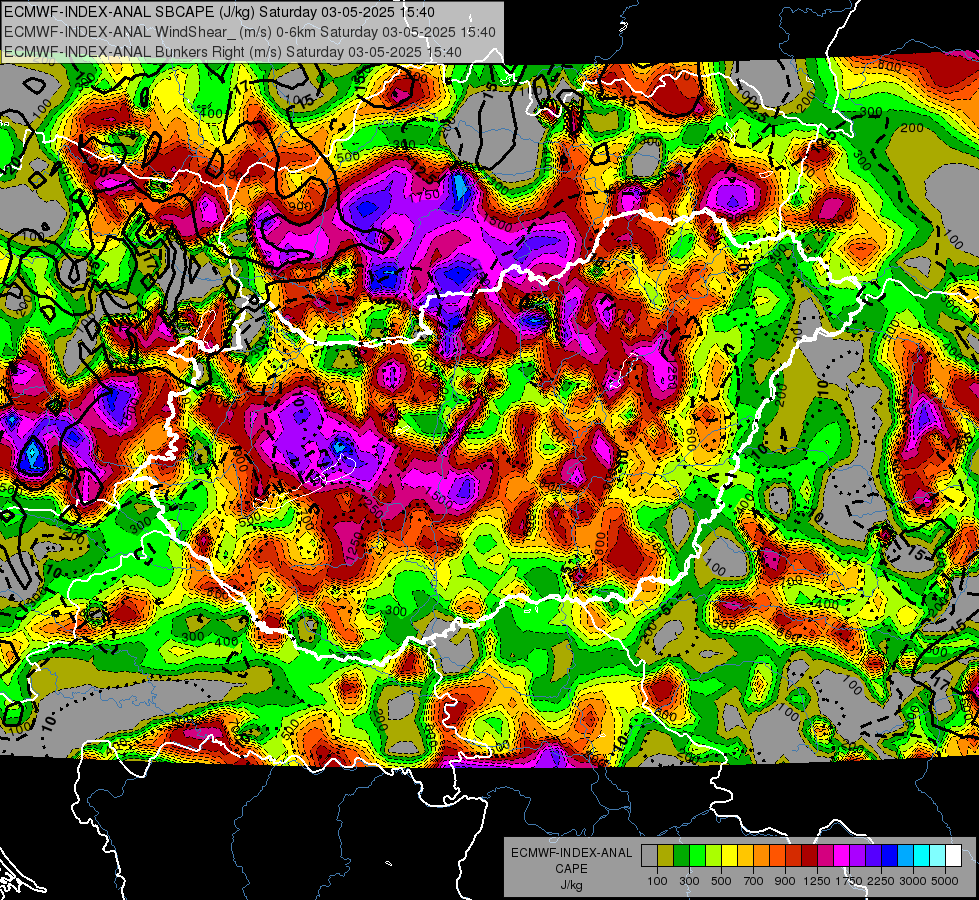Select the yellow legend swatch right of 500
The image size is (979, 900).
pos(729,856)
